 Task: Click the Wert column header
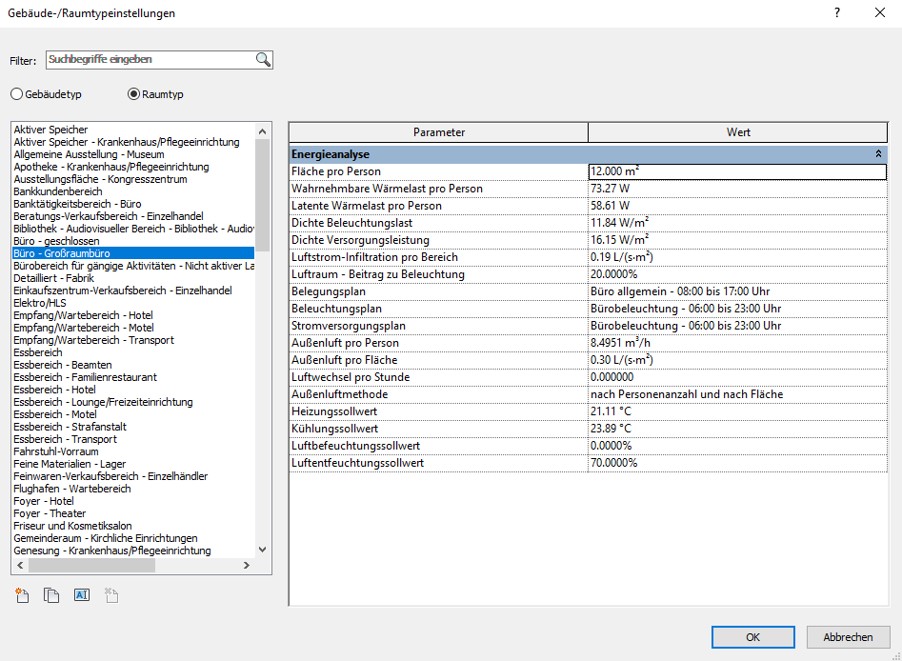pyautogui.click(x=737, y=132)
